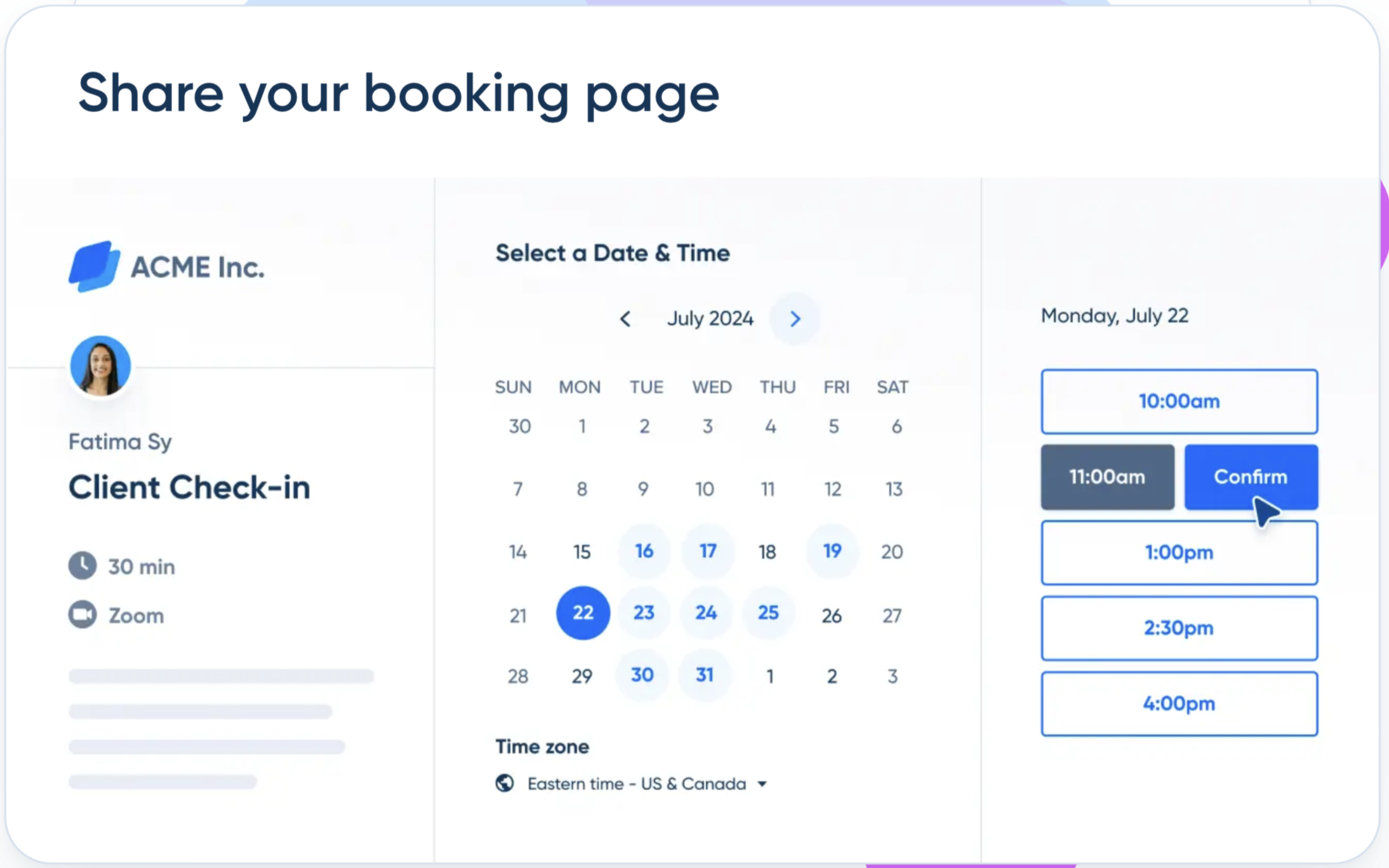Screen dimensions: 1389x868
Task: Select Tuesday July 16 on calendar
Action: coord(644,551)
